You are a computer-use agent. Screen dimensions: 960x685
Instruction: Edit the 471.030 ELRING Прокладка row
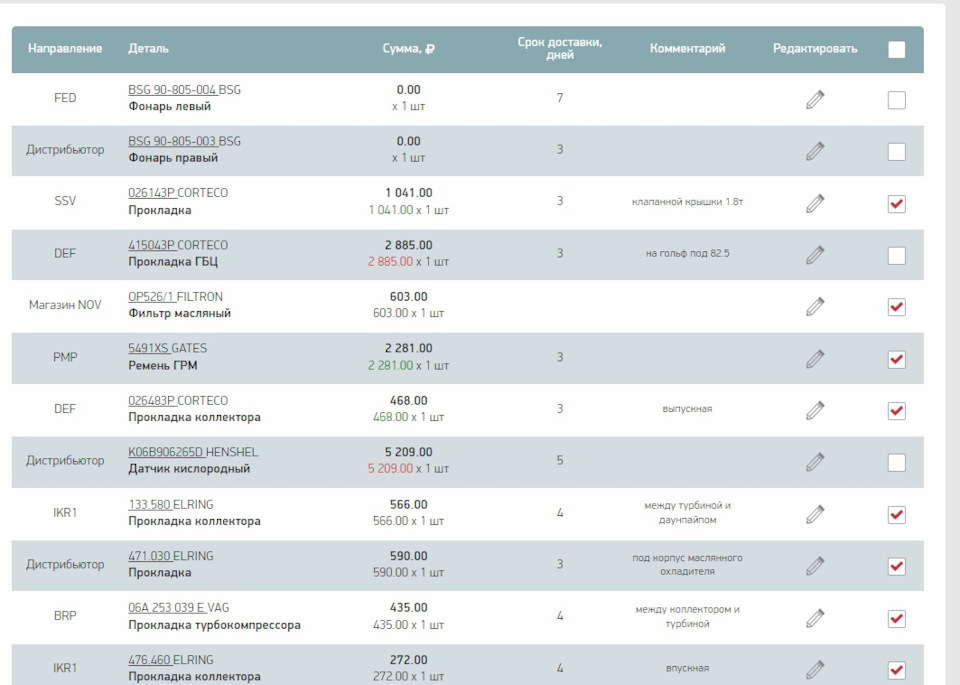pos(814,565)
